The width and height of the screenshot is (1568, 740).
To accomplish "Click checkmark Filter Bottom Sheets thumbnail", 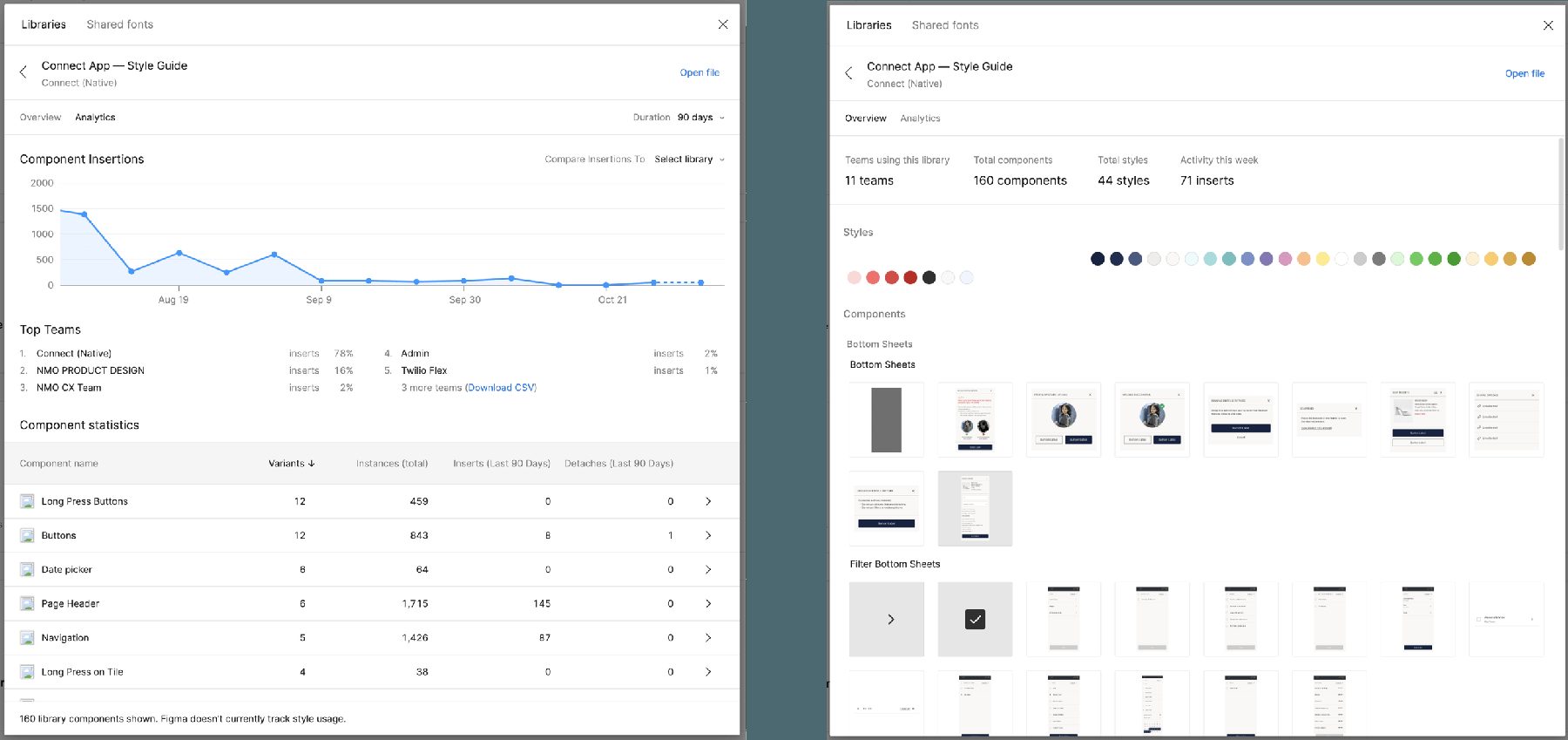I will click(x=975, y=619).
